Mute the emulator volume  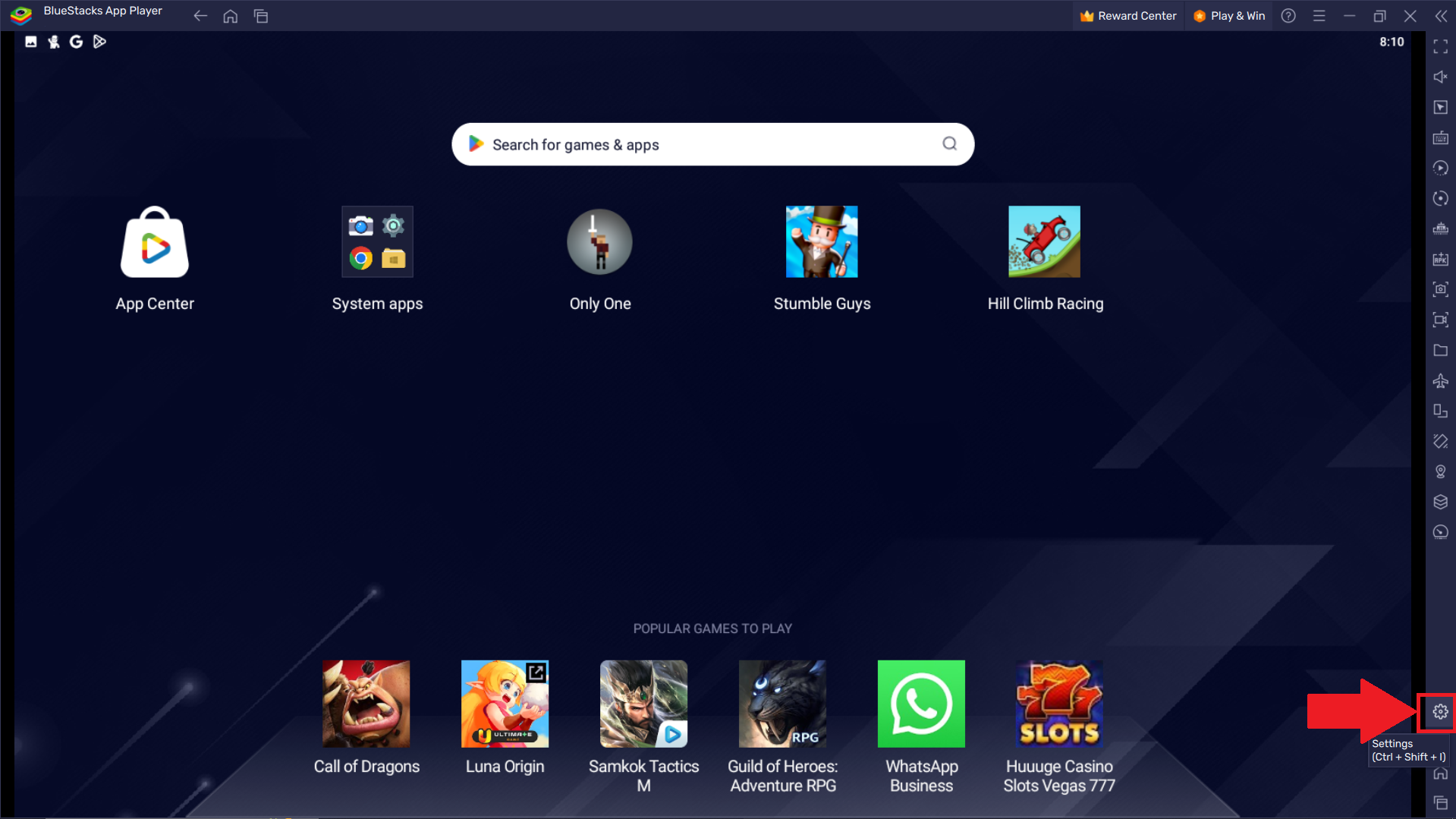pos(1440,77)
